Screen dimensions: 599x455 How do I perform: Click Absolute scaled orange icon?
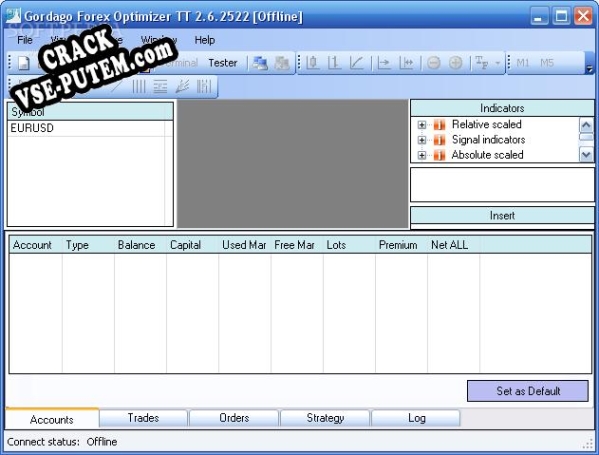click(440, 155)
